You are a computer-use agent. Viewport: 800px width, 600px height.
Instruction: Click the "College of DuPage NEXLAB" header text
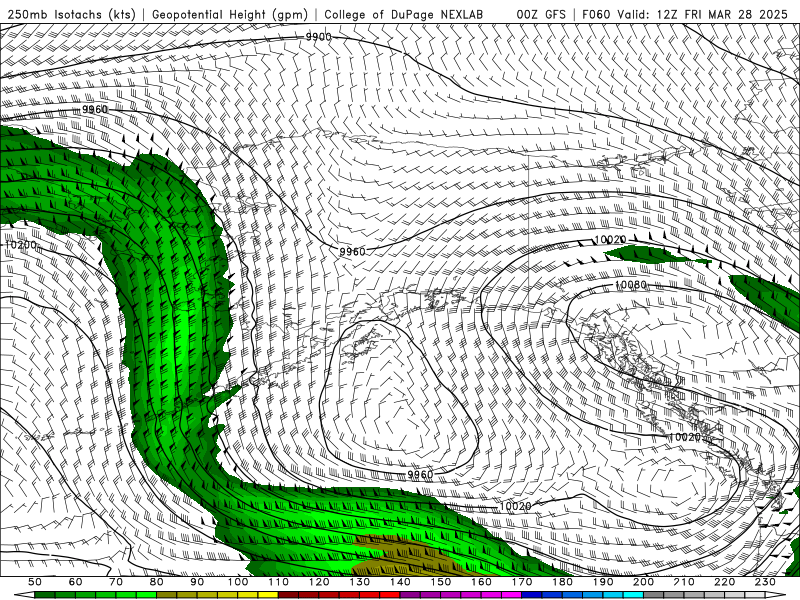(x=404, y=15)
